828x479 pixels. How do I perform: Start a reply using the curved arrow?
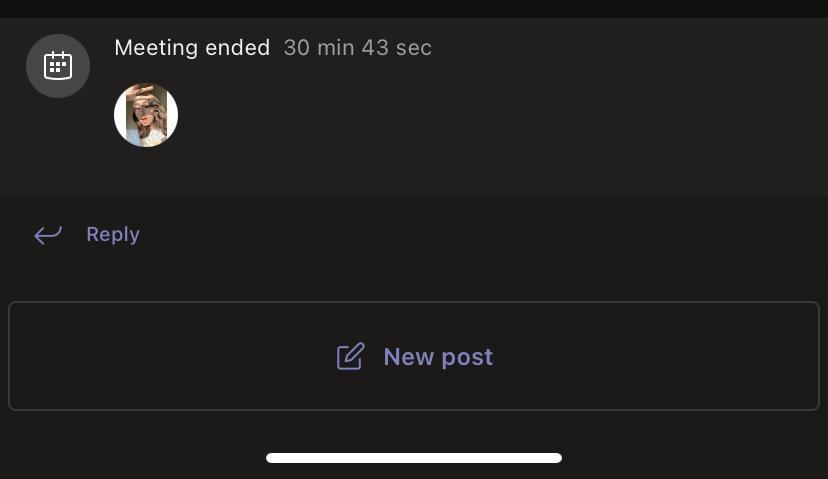[x=48, y=235]
